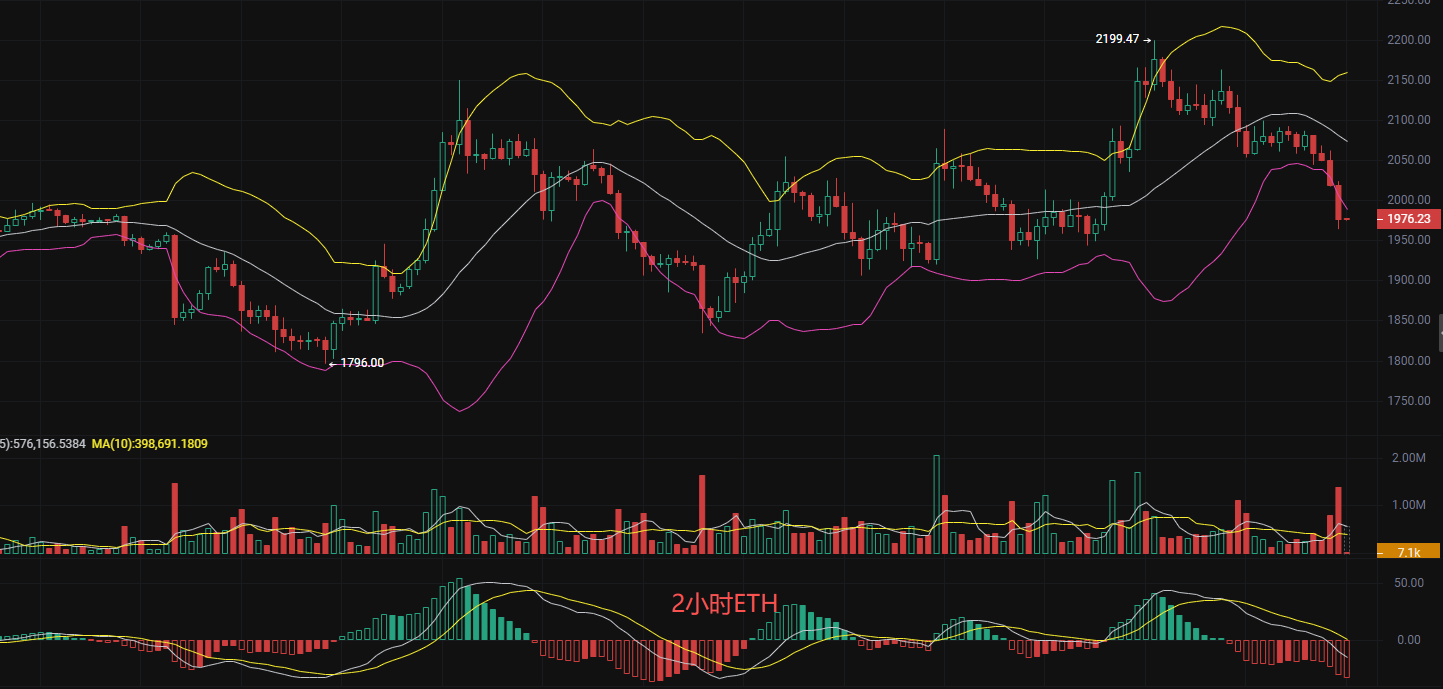Screen dimensions: 1443x689
Task: Click the 2200.00 price axis label
Action: point(1408,40)
